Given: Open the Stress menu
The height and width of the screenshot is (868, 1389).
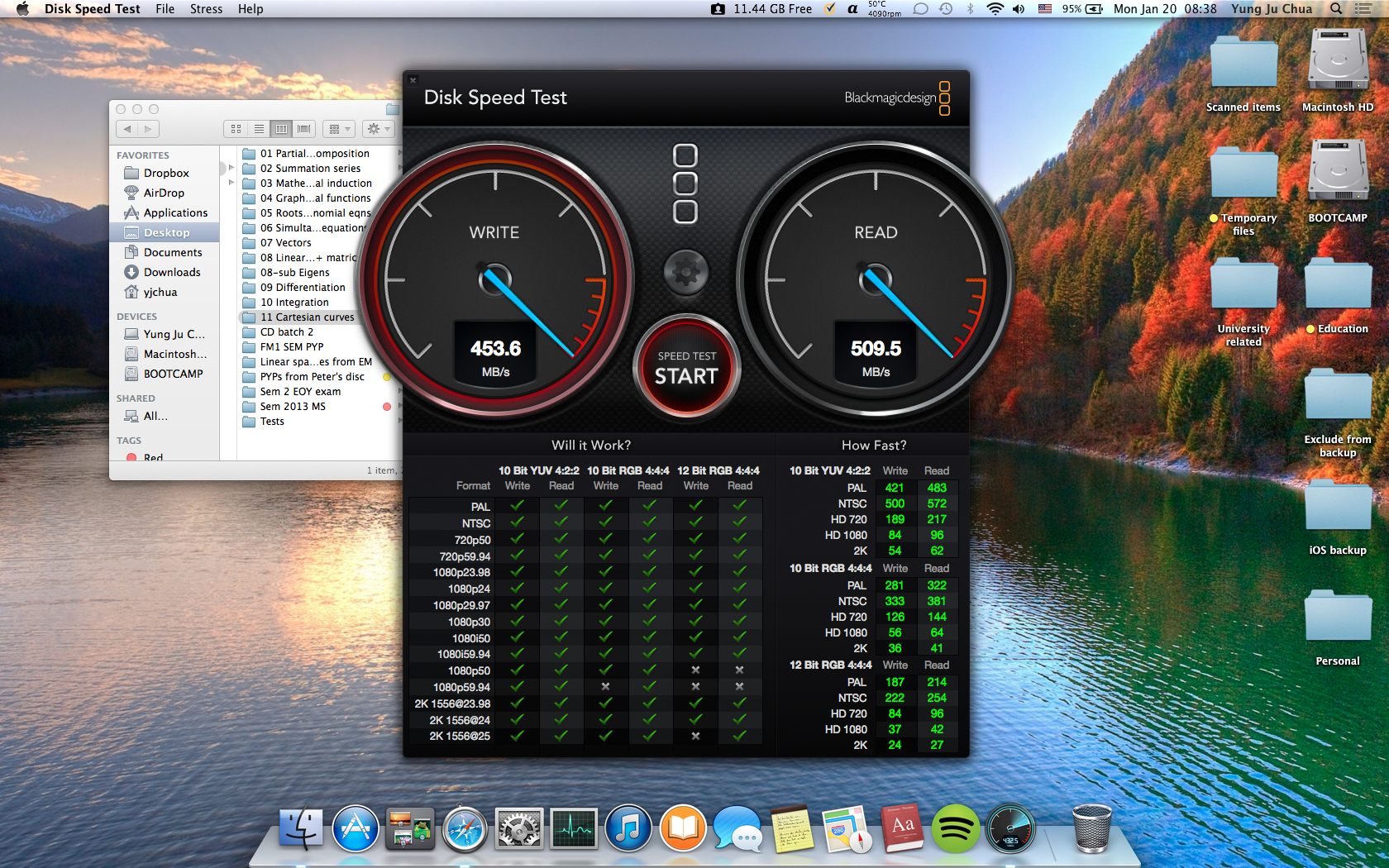Looking at the screenshot, I should [x=206, y=9].
